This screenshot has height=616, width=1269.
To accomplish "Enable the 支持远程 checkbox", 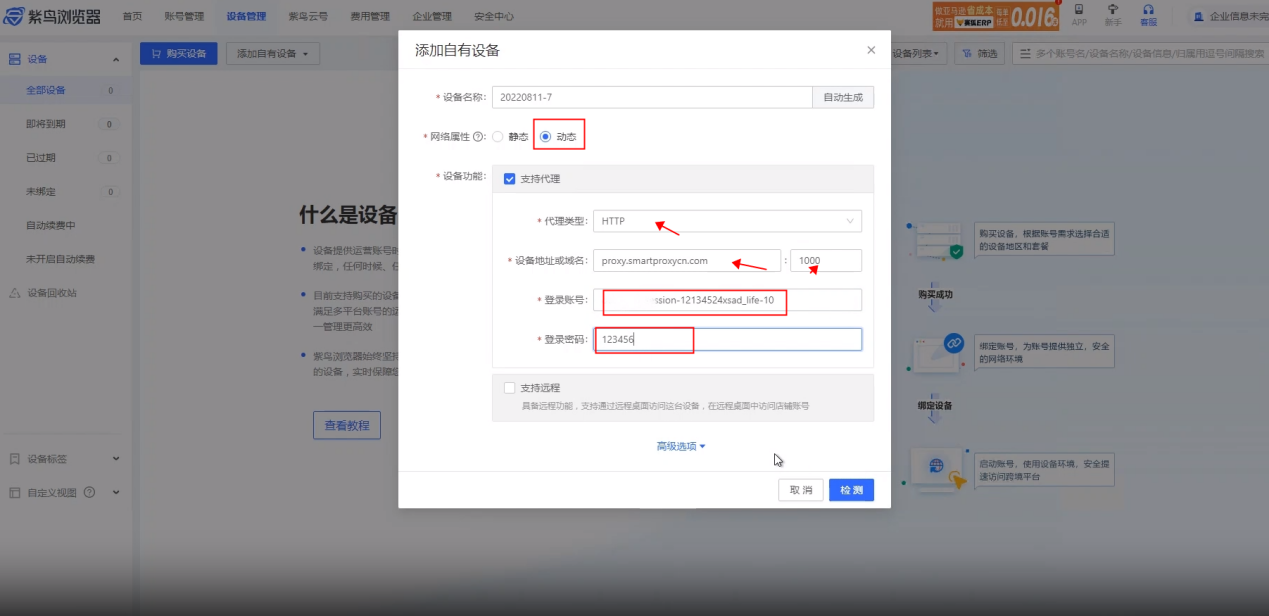I will tap(510, 388).
